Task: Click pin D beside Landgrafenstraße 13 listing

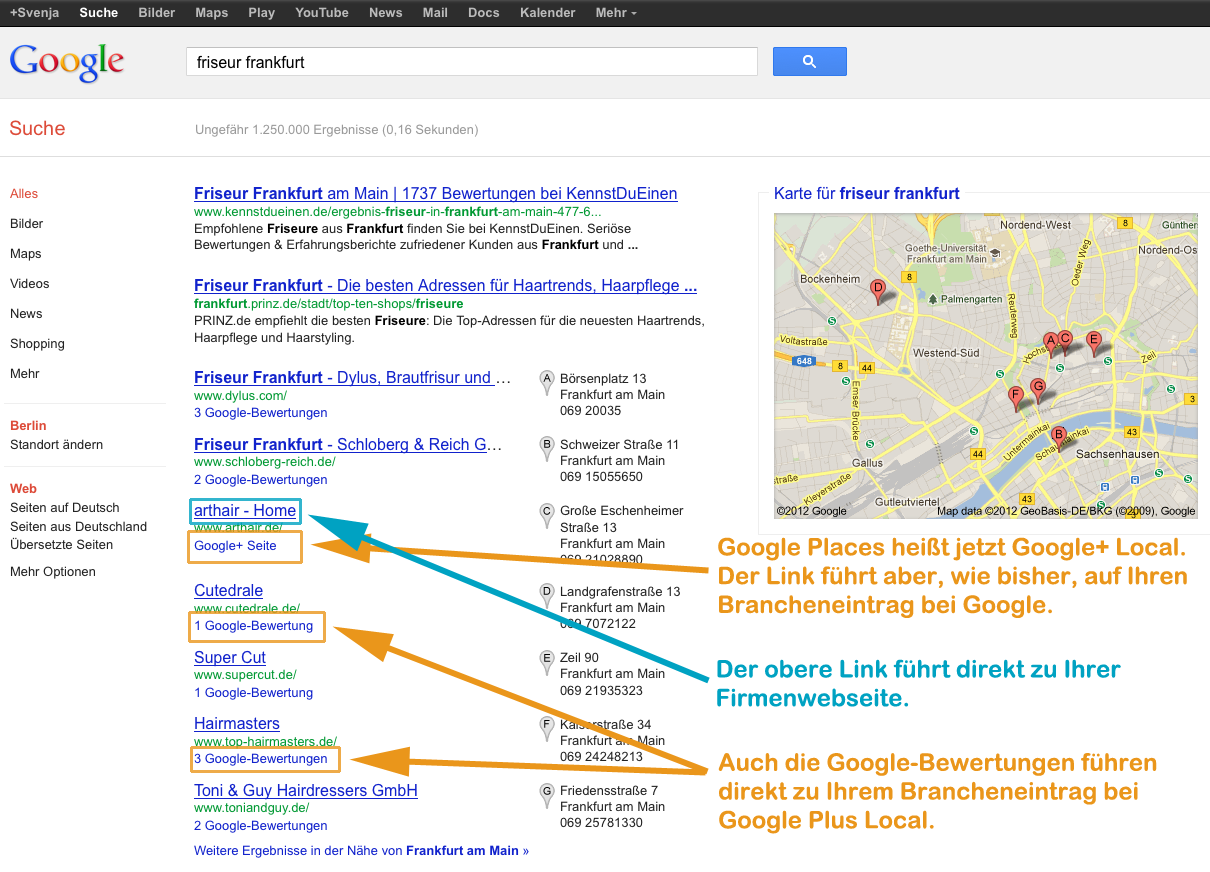Action: pyautogui.click(x=547, y=596)
